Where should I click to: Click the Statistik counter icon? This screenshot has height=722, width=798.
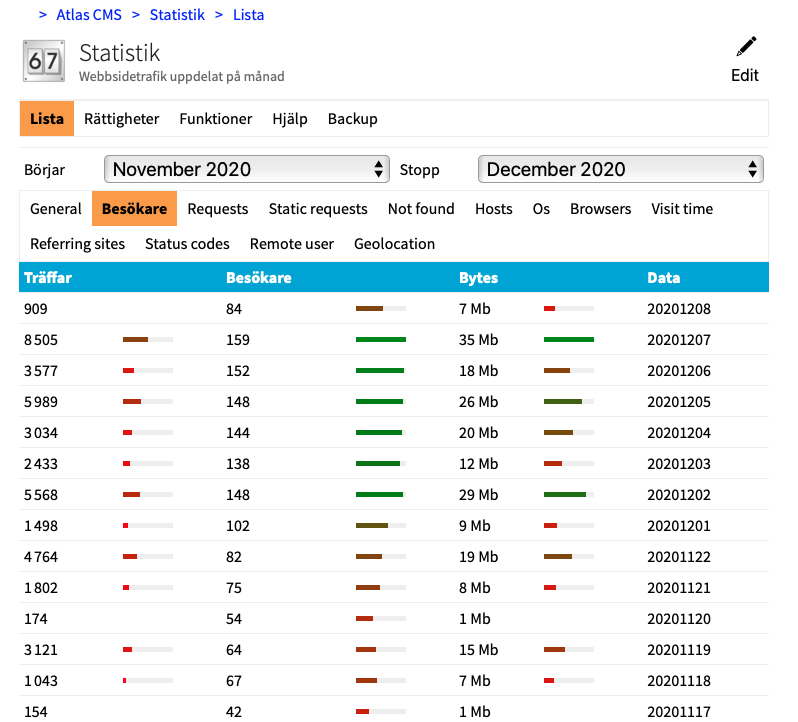coord(44,61)
